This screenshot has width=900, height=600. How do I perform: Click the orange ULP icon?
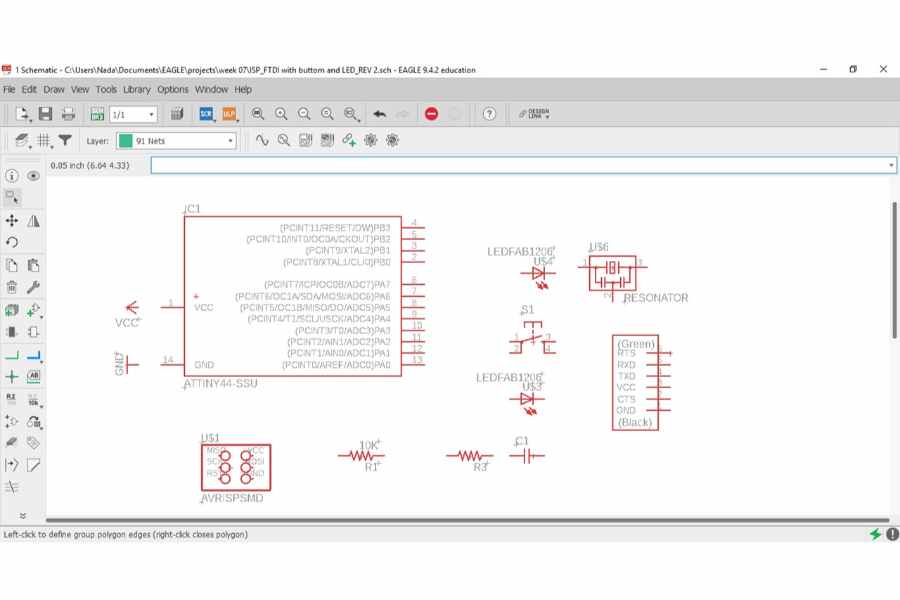tap(229, 114)
